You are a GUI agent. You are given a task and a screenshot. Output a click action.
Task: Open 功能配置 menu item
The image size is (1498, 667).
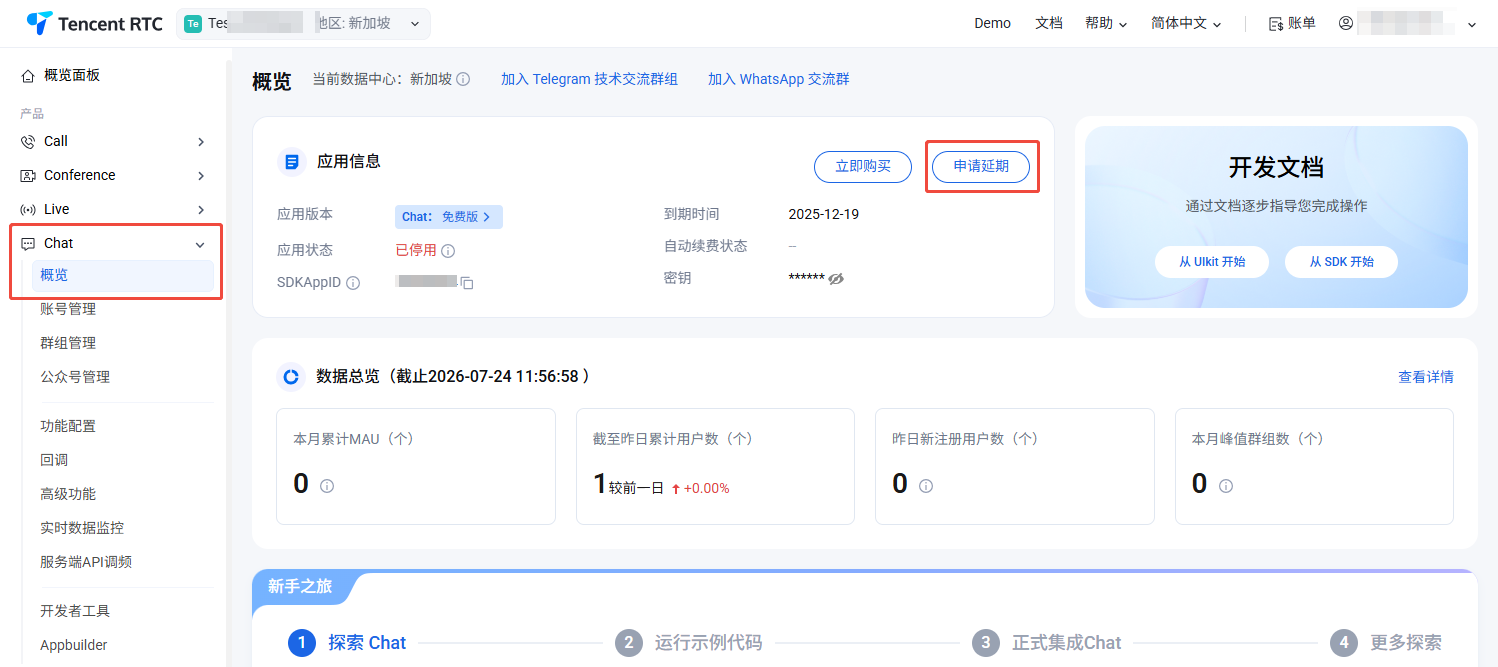click(x=68, y=427)
